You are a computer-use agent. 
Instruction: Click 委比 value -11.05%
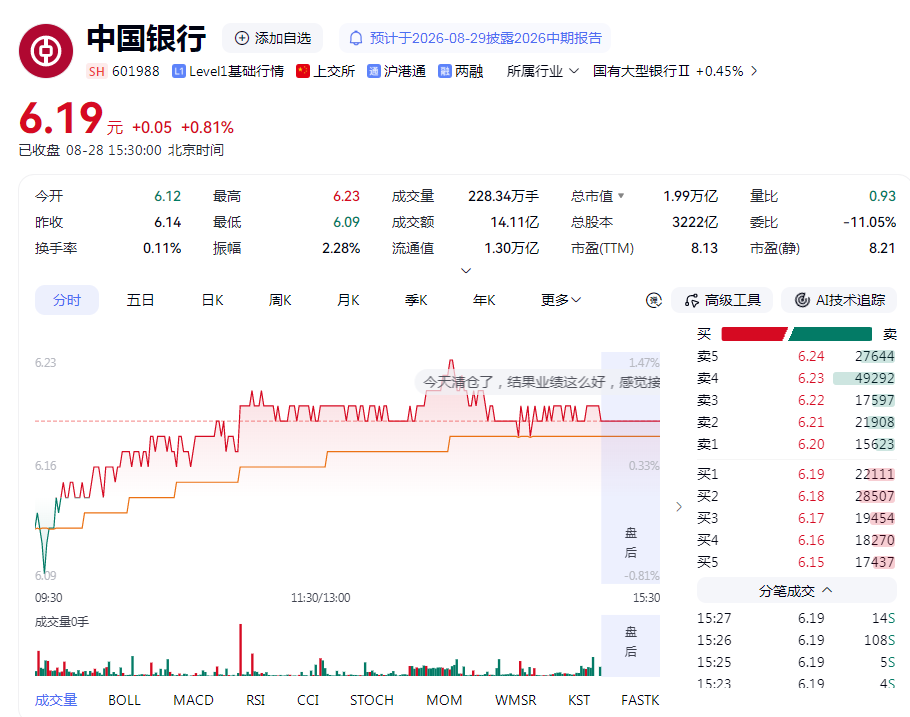click(x=869, y=222)
